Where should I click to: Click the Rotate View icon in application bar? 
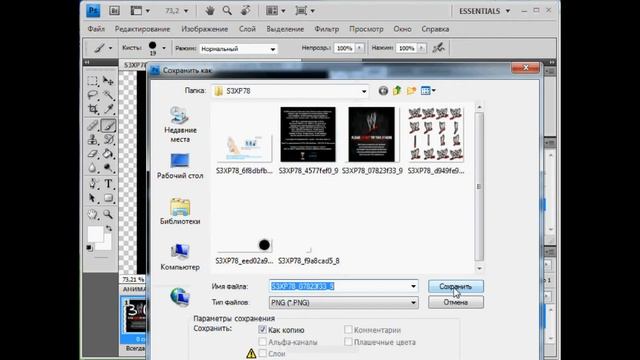245,11
